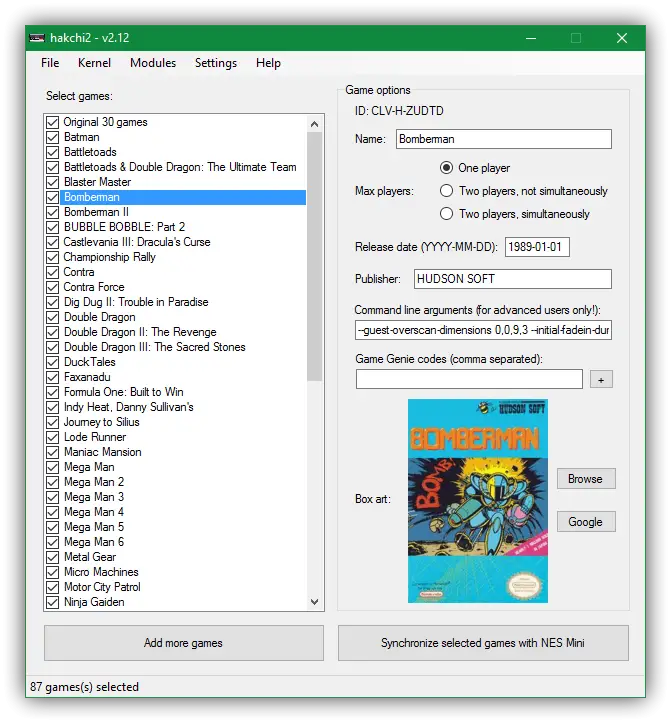Uncheck the Blaster Master checkbox
This screenshot has width=671, height=723.
pos(53,182)
